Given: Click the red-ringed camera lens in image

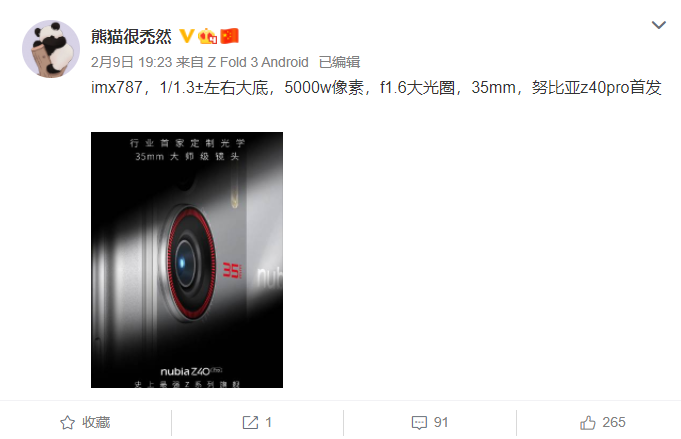Looking at the screenshot, I should coord(188,263).
